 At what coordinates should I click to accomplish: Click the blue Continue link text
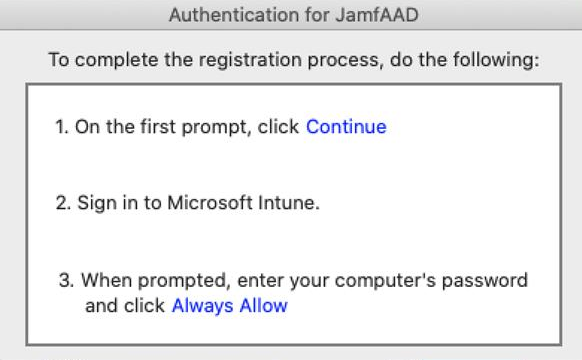click(x=346, y=127)
